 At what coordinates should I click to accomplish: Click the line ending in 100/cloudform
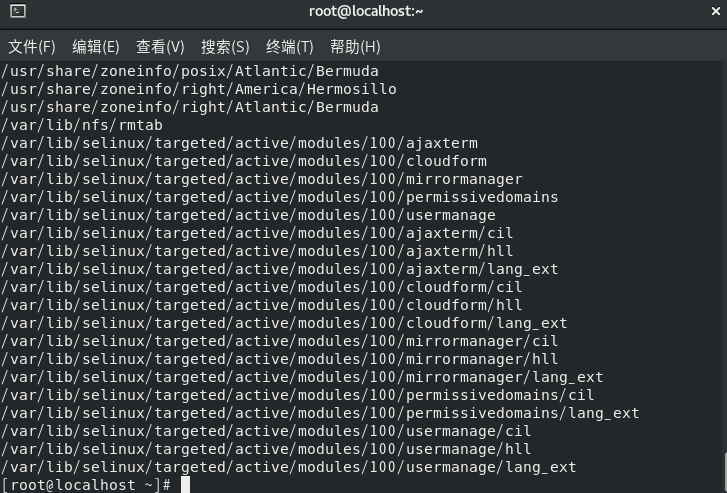(244, 161)
